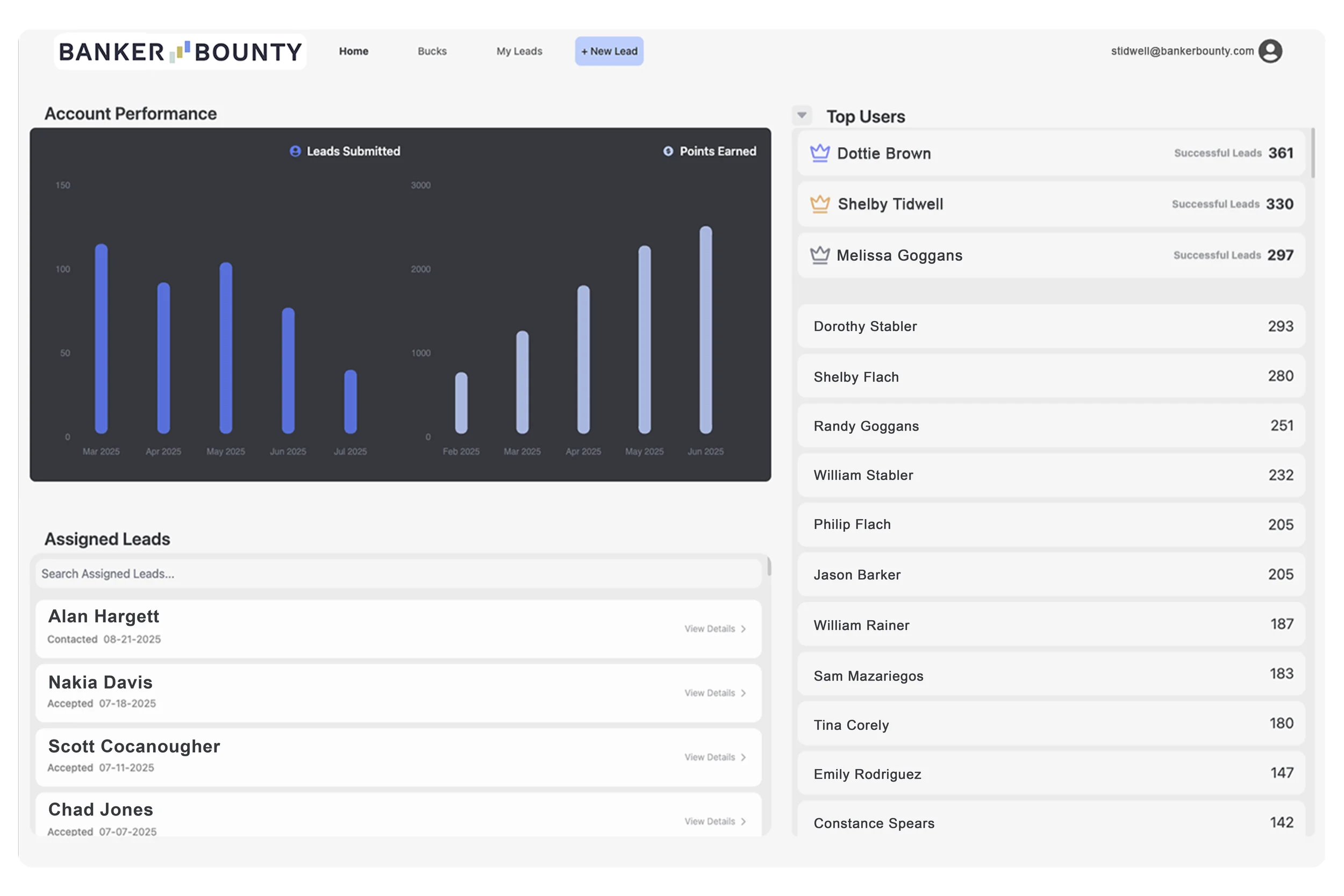Click chevron arrow beside Alan Hargett
1344x896 pixels.
743,628
